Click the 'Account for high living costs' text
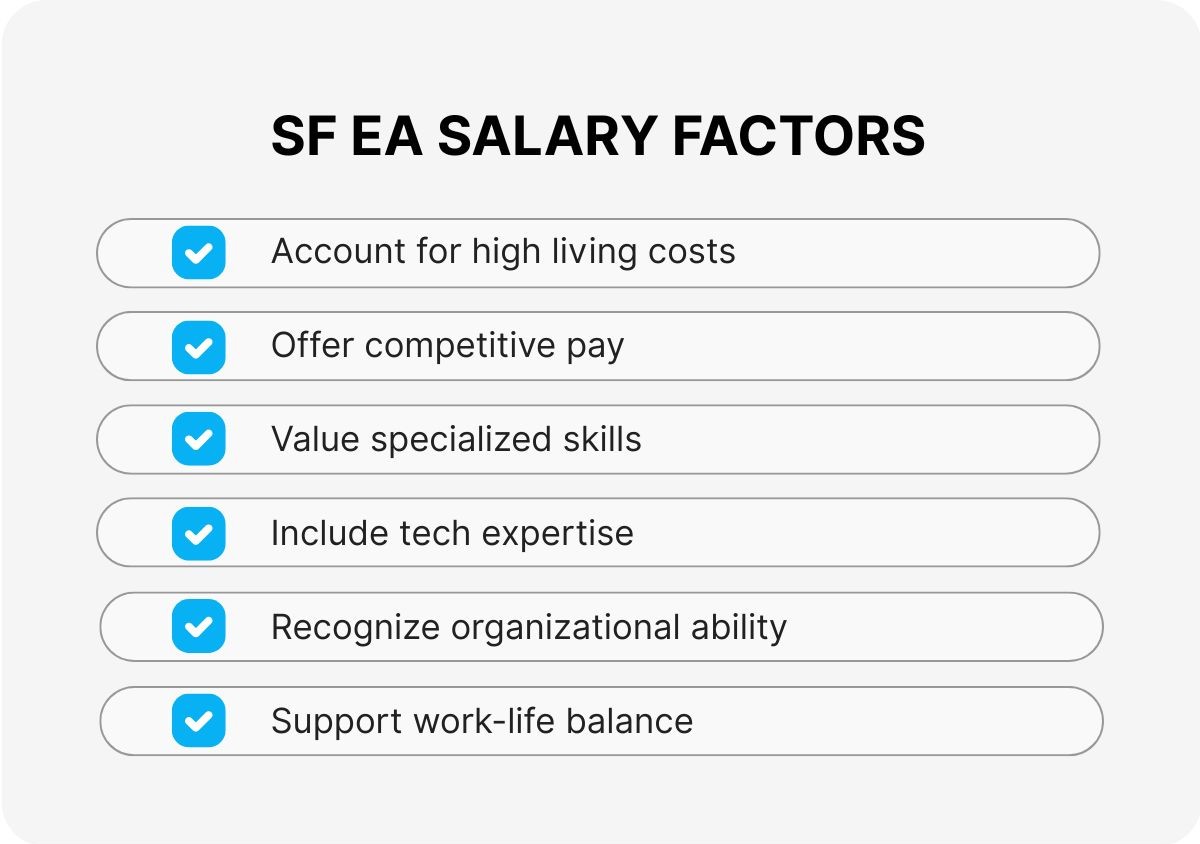 [502, 252]
